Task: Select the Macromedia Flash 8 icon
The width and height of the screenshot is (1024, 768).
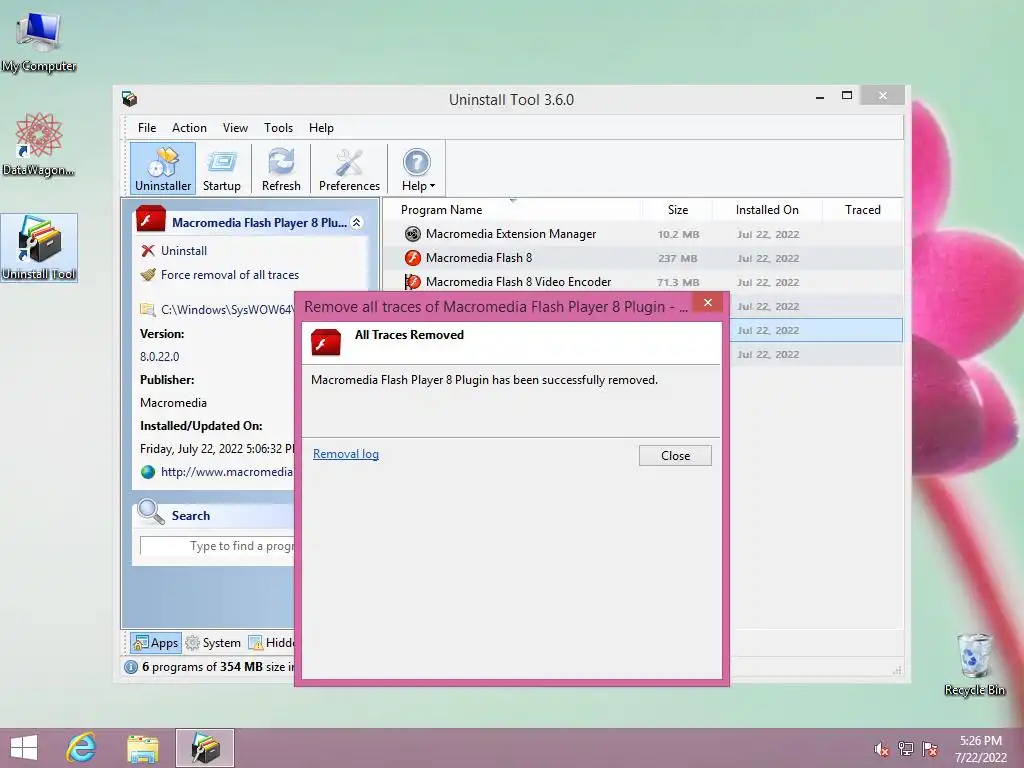Action: (x=413, y=258)
